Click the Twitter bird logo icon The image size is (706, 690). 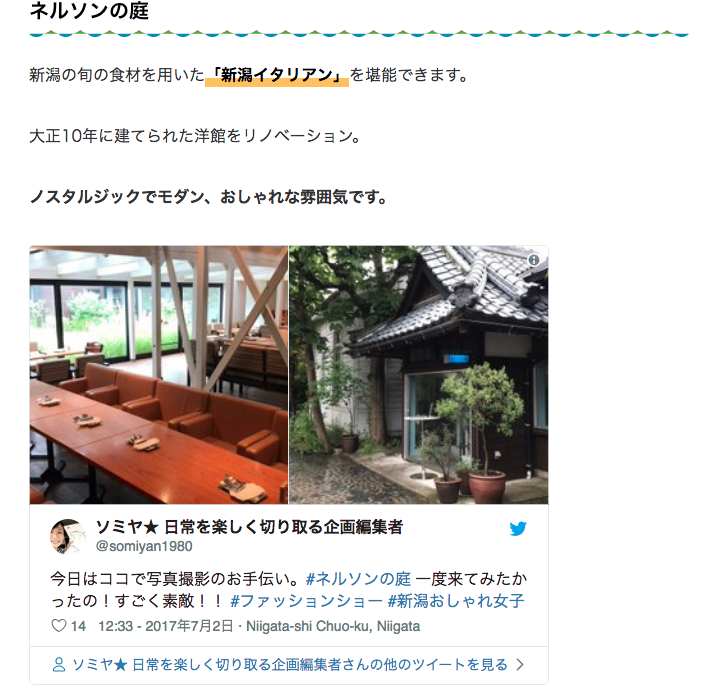click(518, 528)
